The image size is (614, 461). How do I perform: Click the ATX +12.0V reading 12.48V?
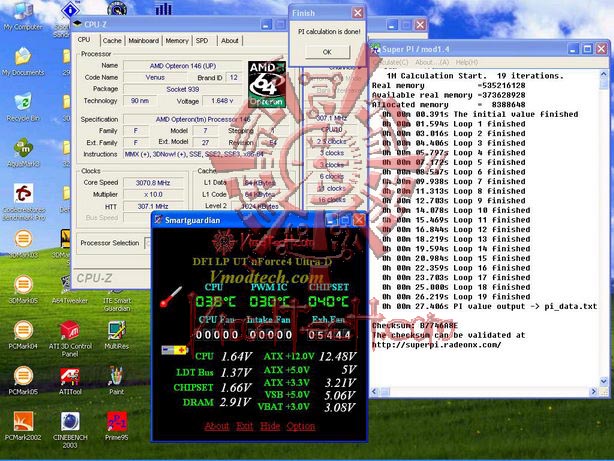337,356
